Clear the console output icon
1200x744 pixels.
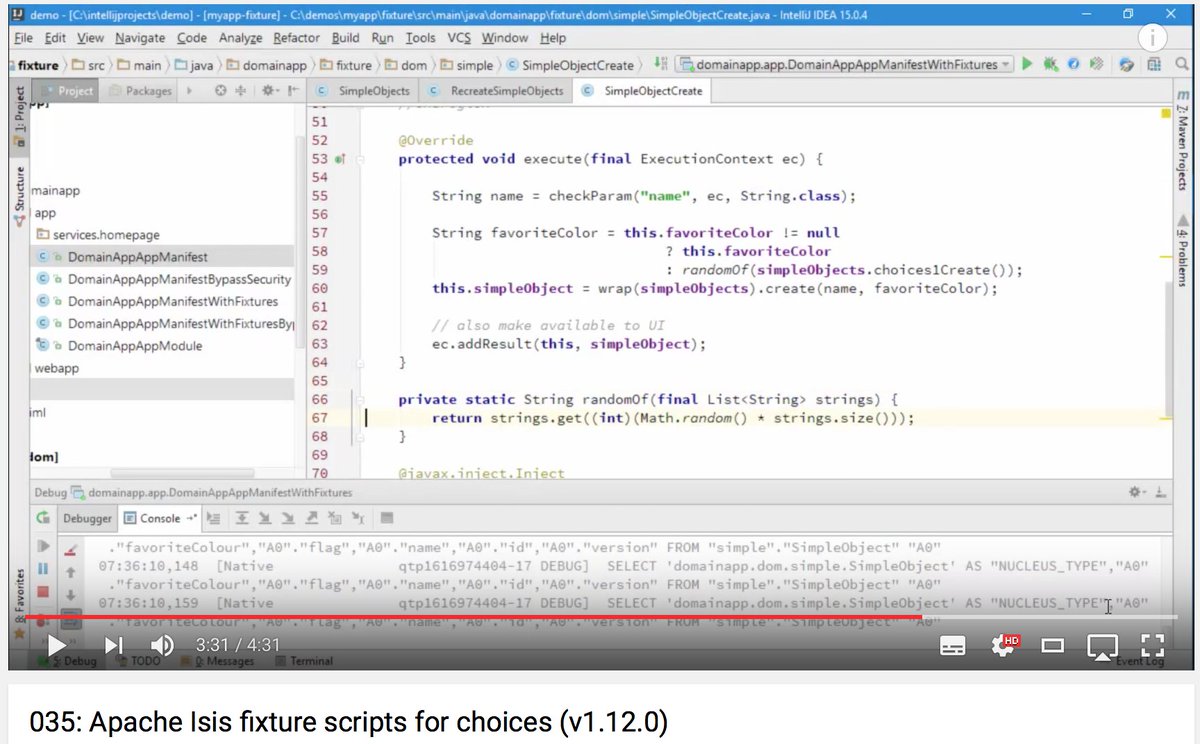point(70,549)
